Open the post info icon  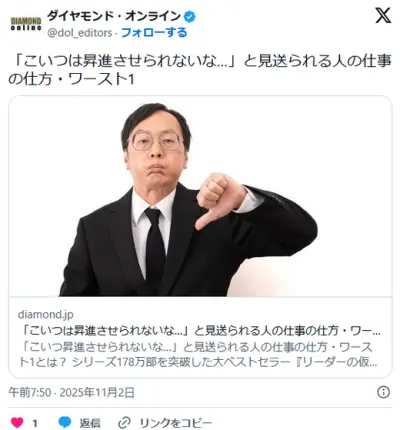(x=383, y=392)
